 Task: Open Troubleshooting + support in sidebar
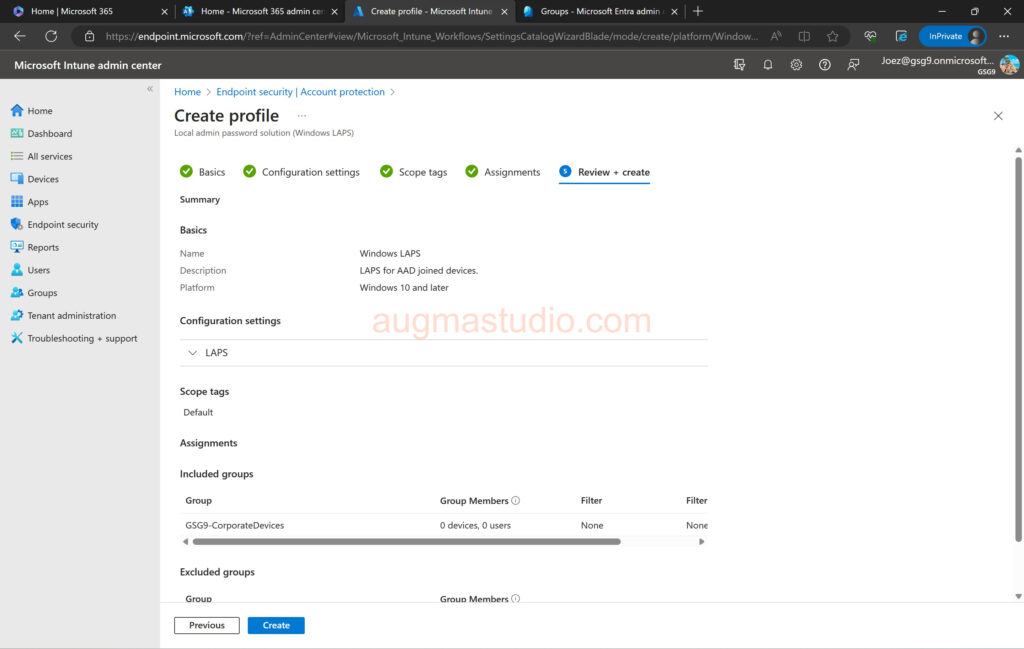82,339
